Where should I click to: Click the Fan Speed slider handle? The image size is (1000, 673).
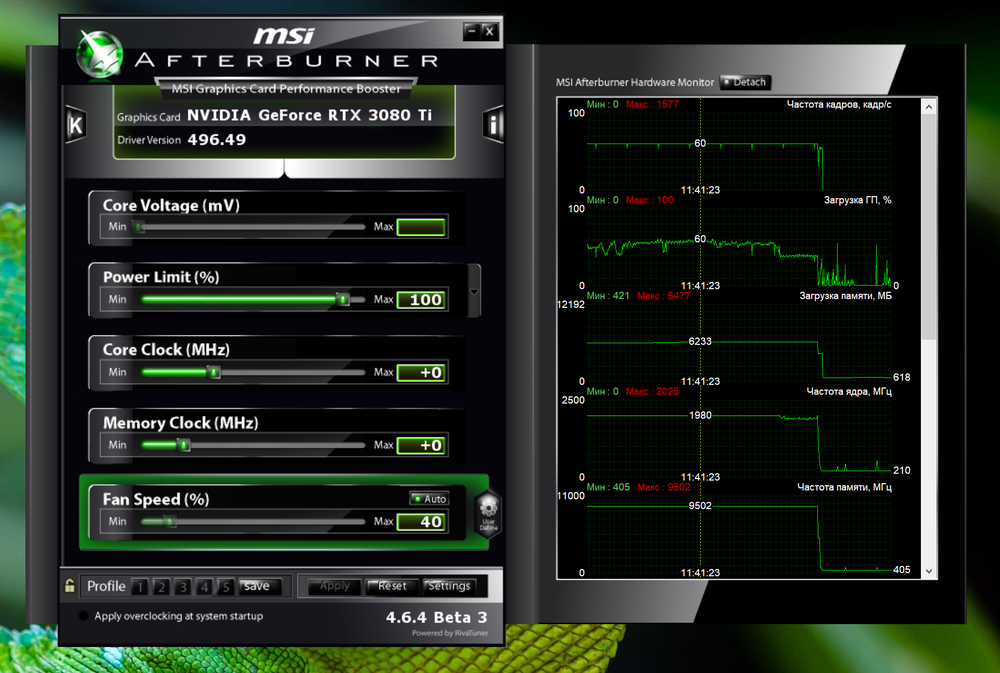coord(170,521)
